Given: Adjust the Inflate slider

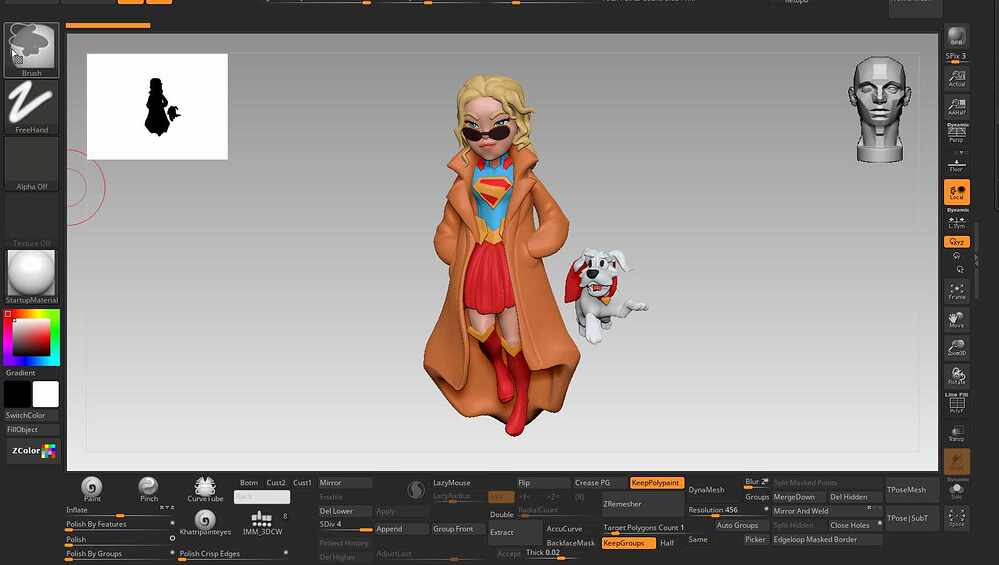Looking at the screenshot, I should (x=119, y=511).
